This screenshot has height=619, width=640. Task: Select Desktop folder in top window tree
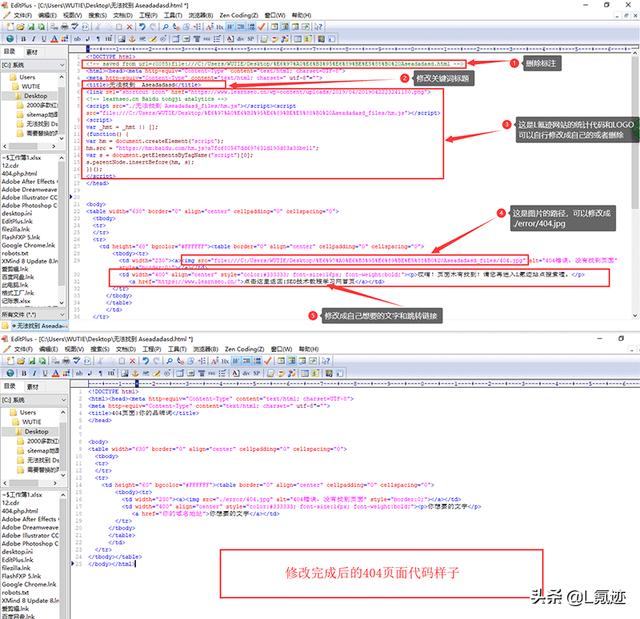(x=35, y=96)
